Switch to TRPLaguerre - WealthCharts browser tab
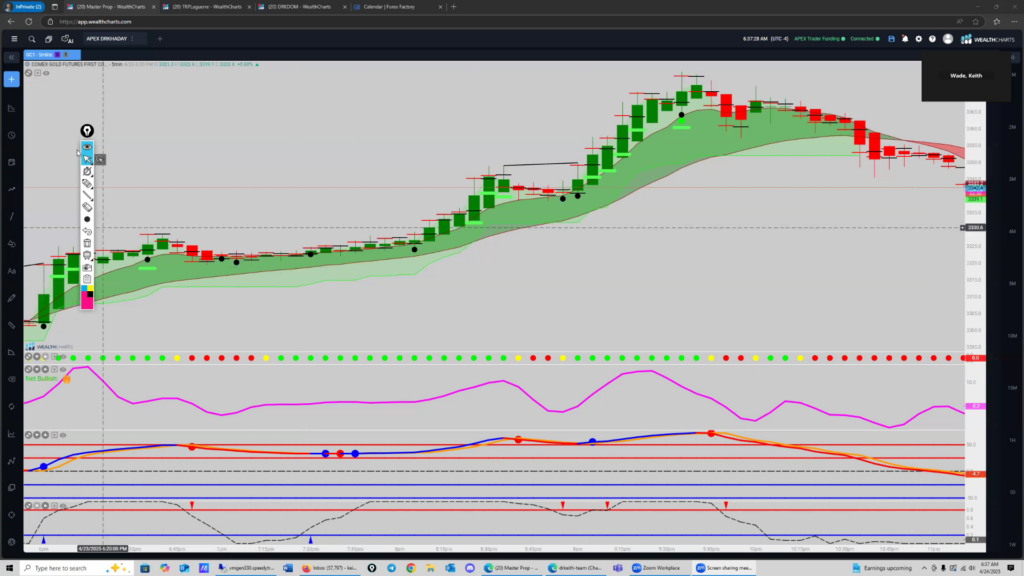The height and width of the screenshot is (576, 1024). tap(206, 7)
